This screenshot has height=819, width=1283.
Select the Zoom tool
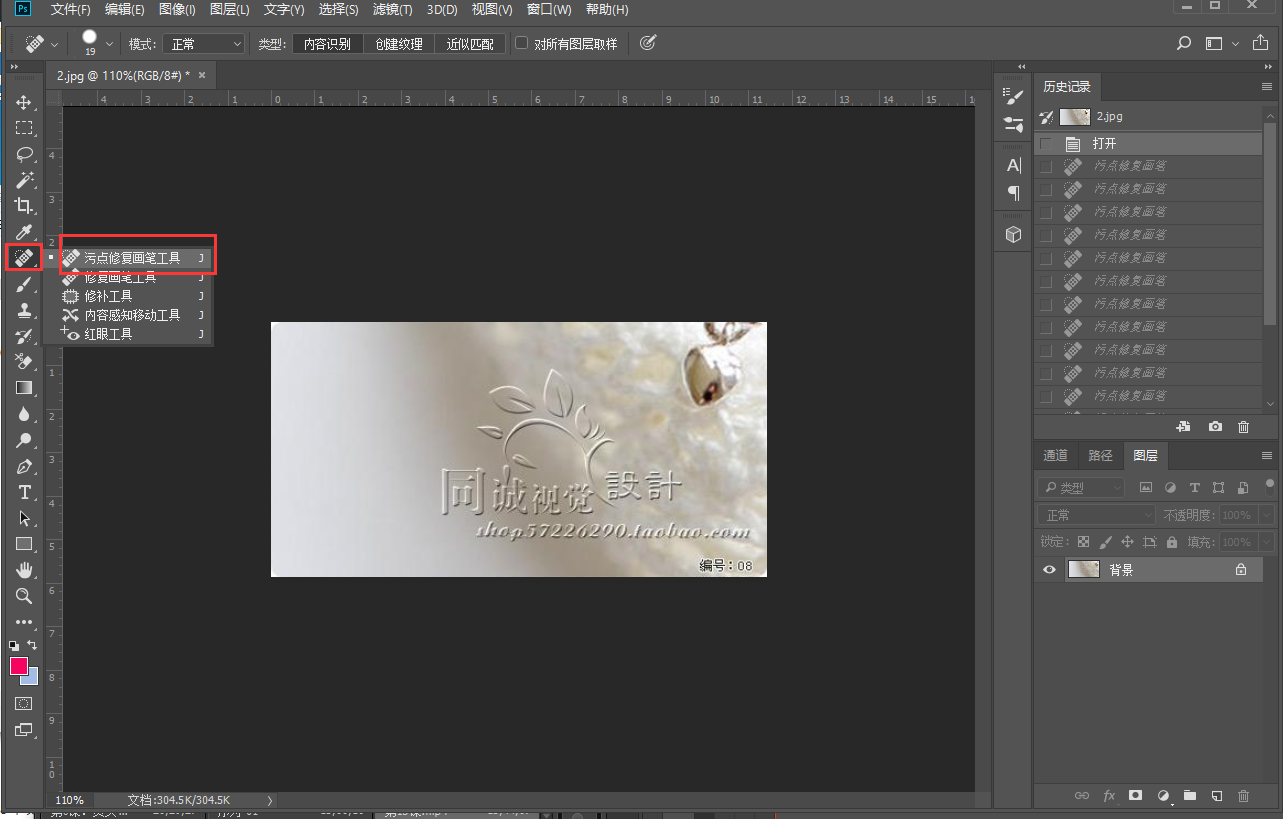click(24, 596)
